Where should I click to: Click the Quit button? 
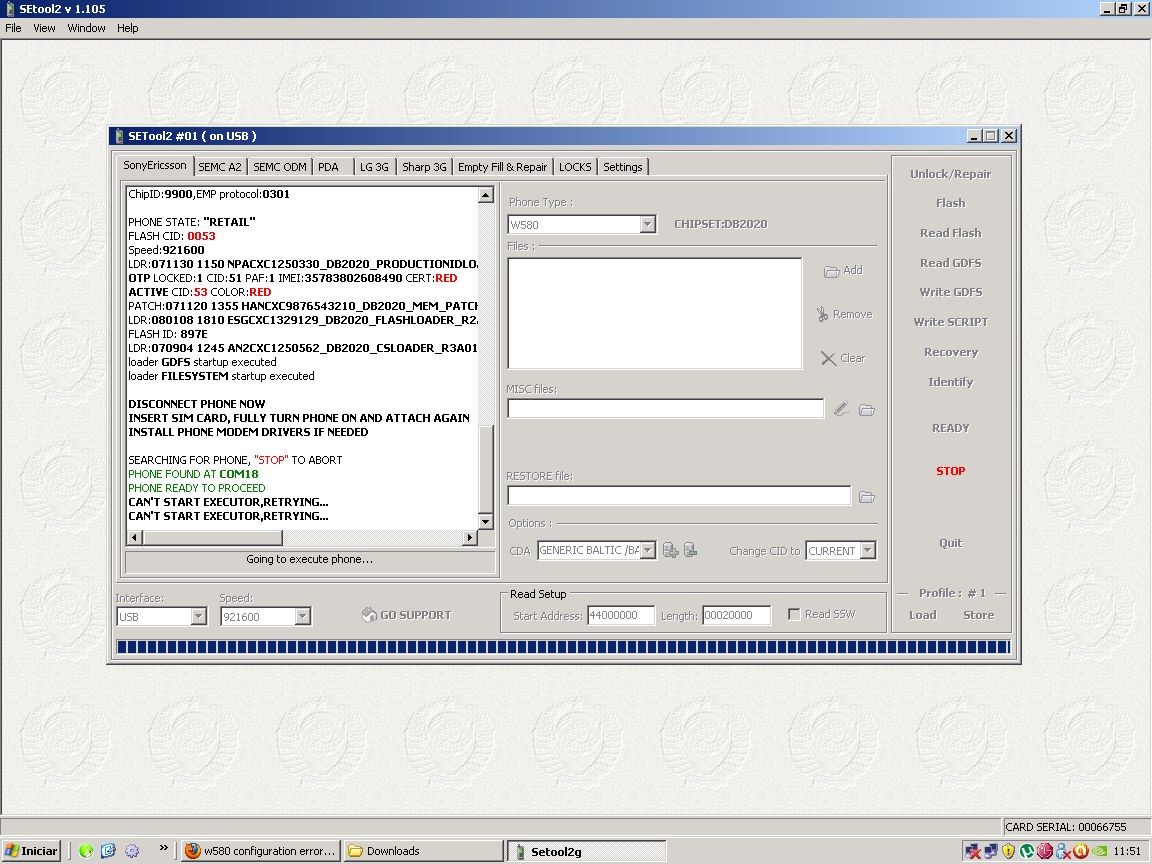tap(951, 543)
